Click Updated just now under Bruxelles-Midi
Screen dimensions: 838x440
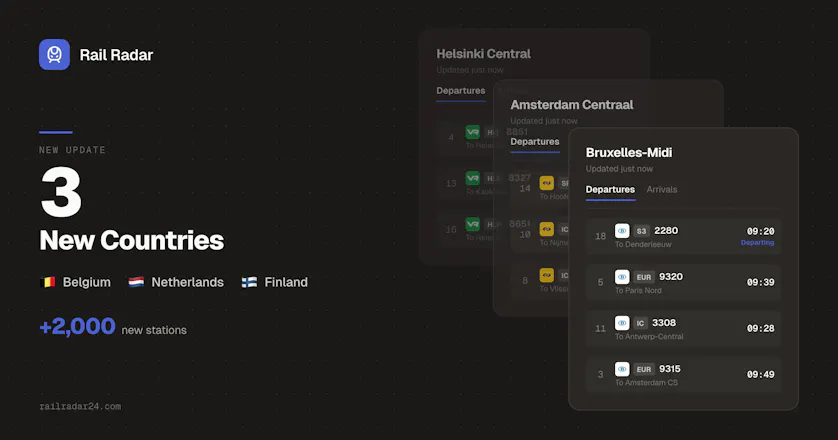tap(619, 169)
